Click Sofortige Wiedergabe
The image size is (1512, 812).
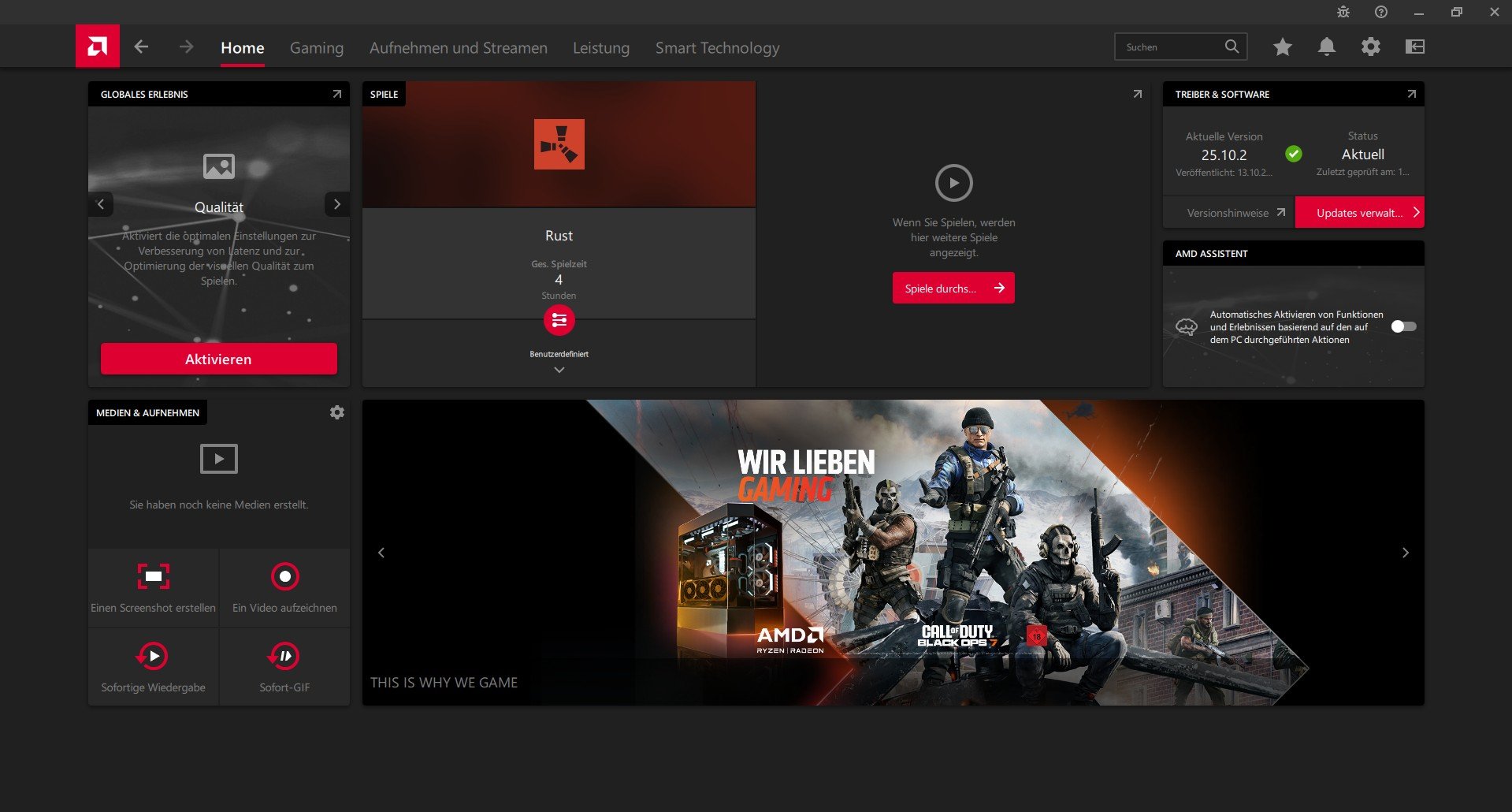point(154,667)
